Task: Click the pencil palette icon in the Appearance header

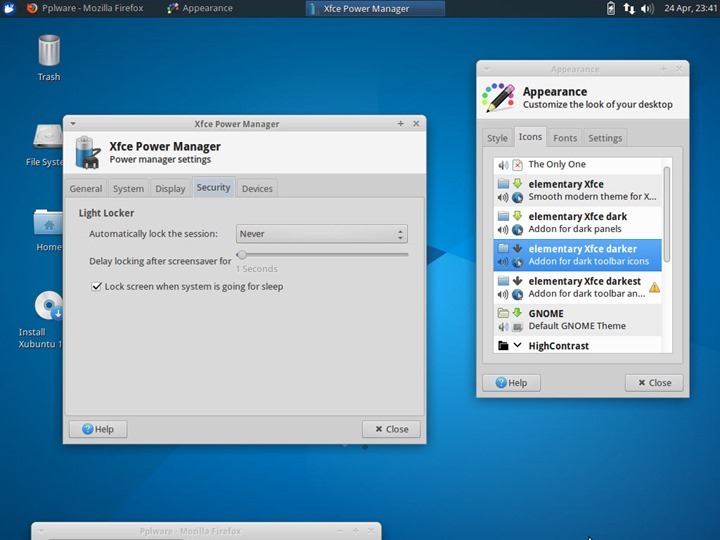Action: 498,97
